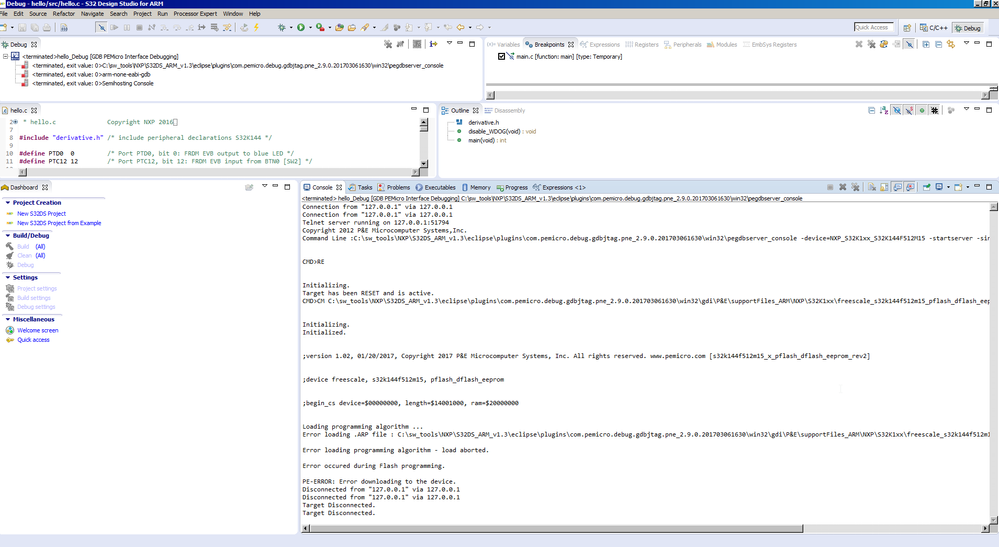Click the Skip All Breakpoints toolbar icon
This screenshot has height=547, width=999.
[x=102, y=27]
